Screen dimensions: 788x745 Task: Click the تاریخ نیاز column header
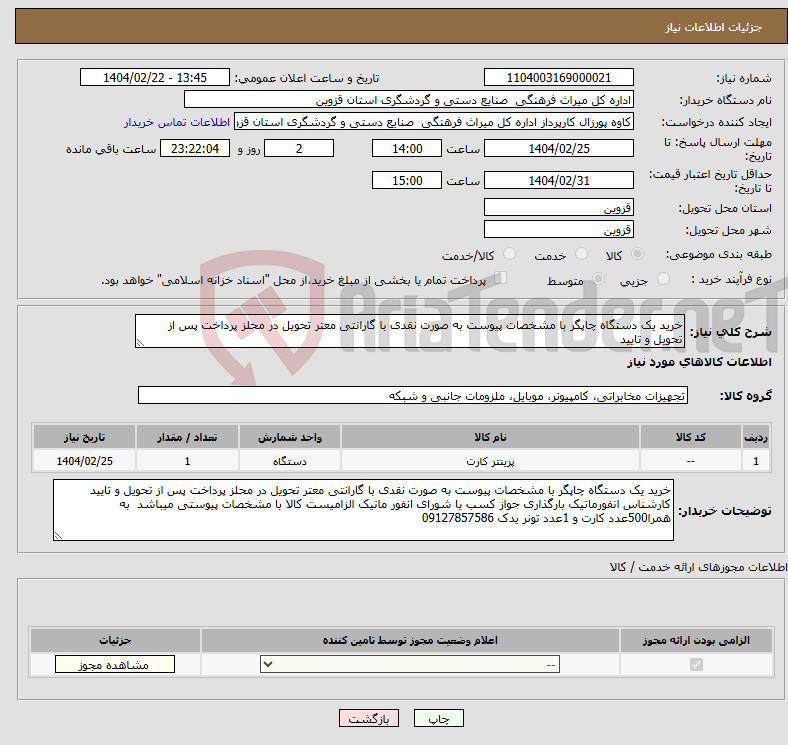point(84,437)
